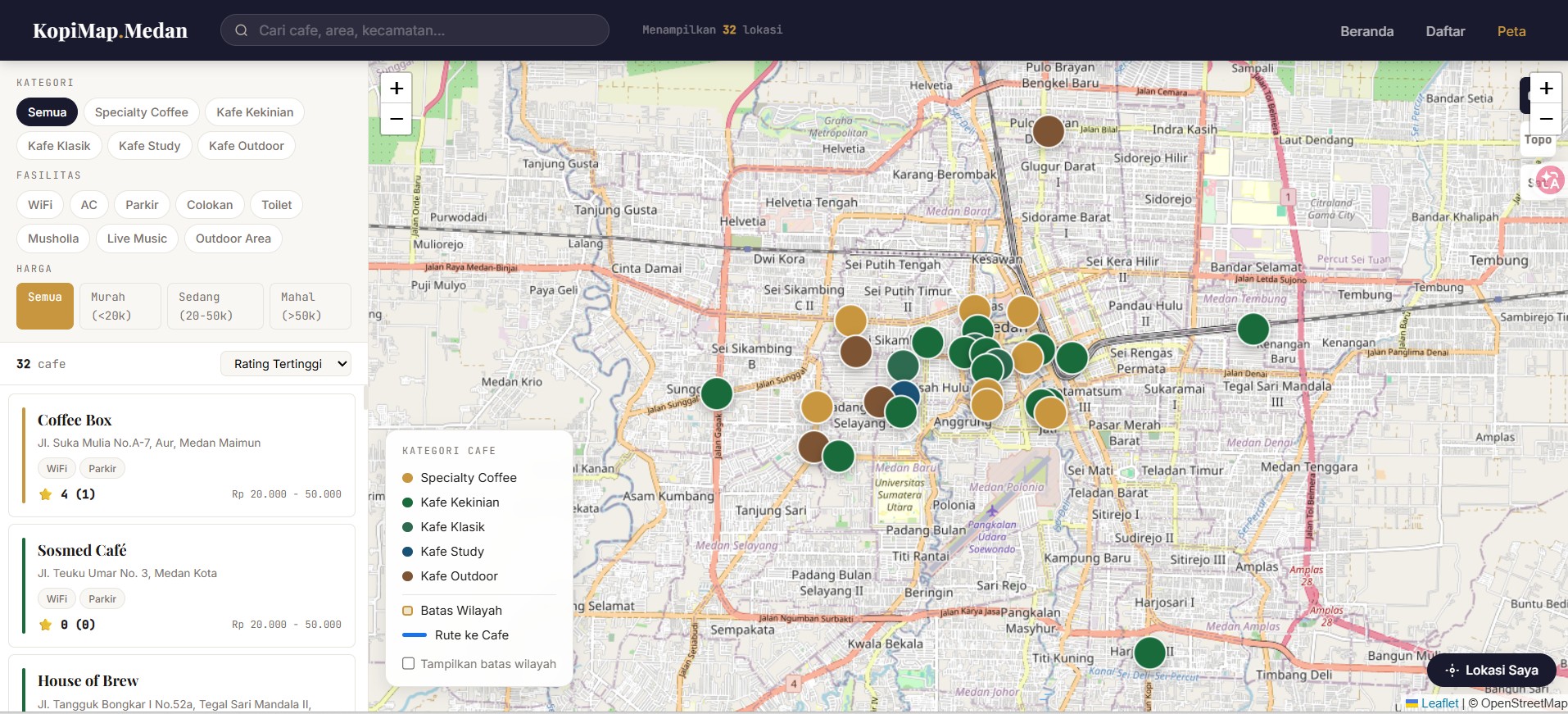Open the Leaflet attribution link
This screenshot has width=1568, height=714.
1432,703
